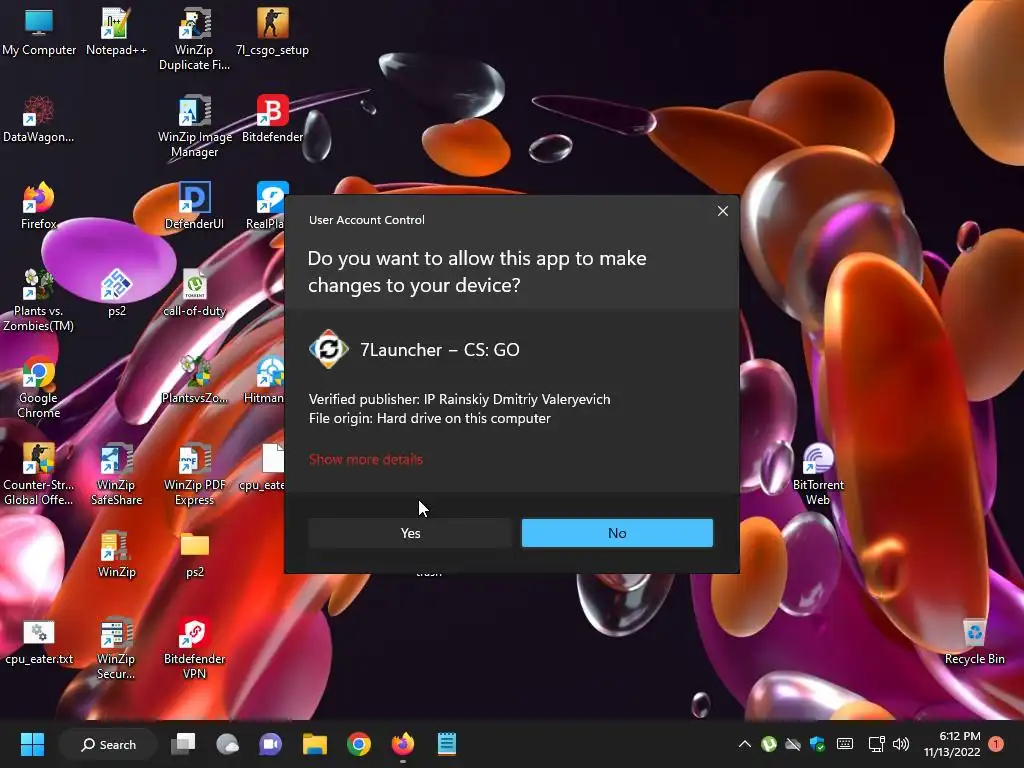
Task: Select the Bitdefender VPN shortcut
Action: pyautogui.click(x=194, y=648)
